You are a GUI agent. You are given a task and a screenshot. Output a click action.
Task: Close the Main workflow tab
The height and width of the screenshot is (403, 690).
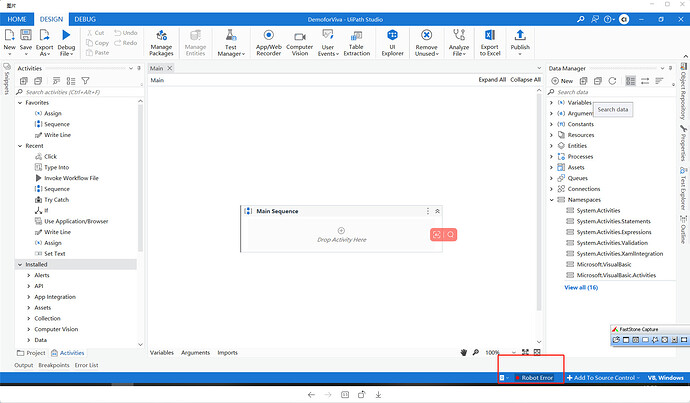pos(169,68)
